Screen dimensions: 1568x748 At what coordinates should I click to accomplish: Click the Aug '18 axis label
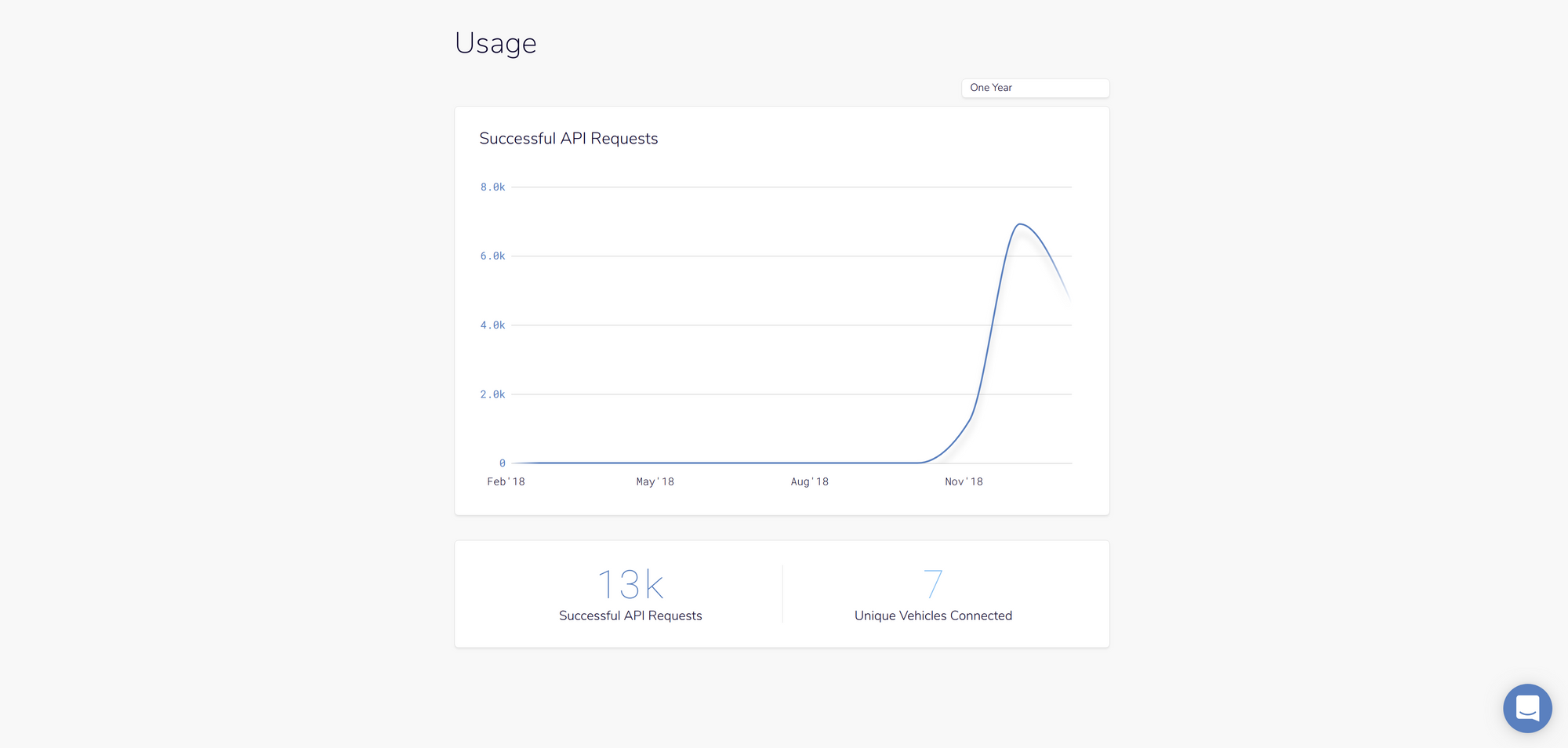(x=809, y=481)
